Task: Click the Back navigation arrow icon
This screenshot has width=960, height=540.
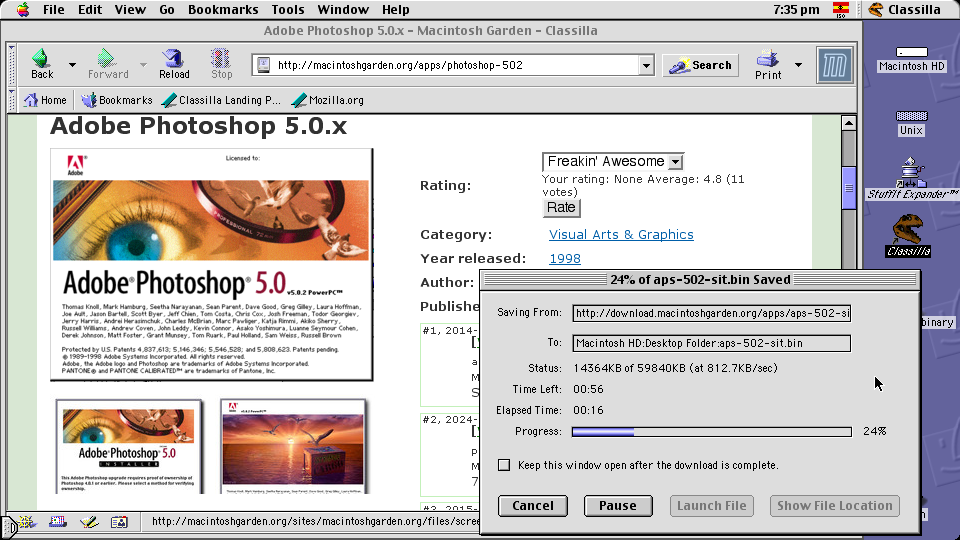Action: click(x=41, y=59)
